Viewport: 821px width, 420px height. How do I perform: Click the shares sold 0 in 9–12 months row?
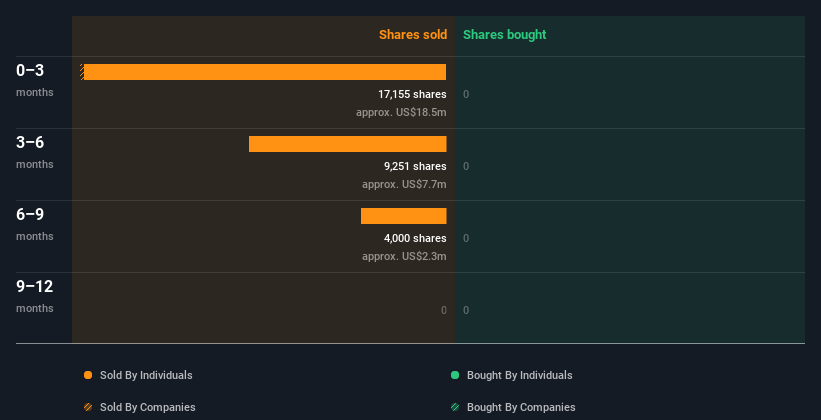444,310
